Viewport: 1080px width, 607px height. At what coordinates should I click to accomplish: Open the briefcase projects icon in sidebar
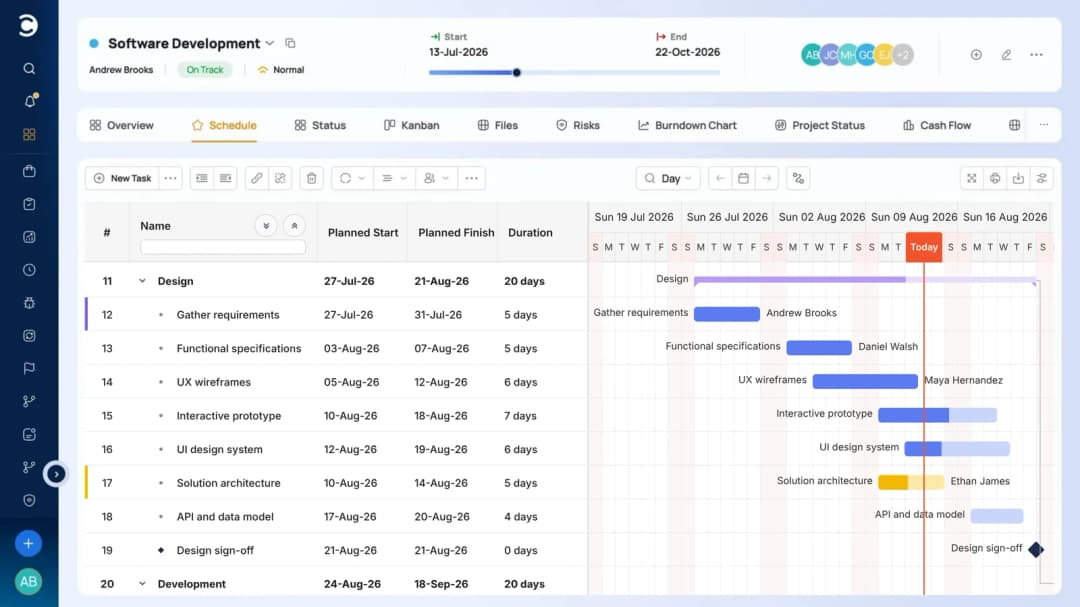[x=29, y=171]
